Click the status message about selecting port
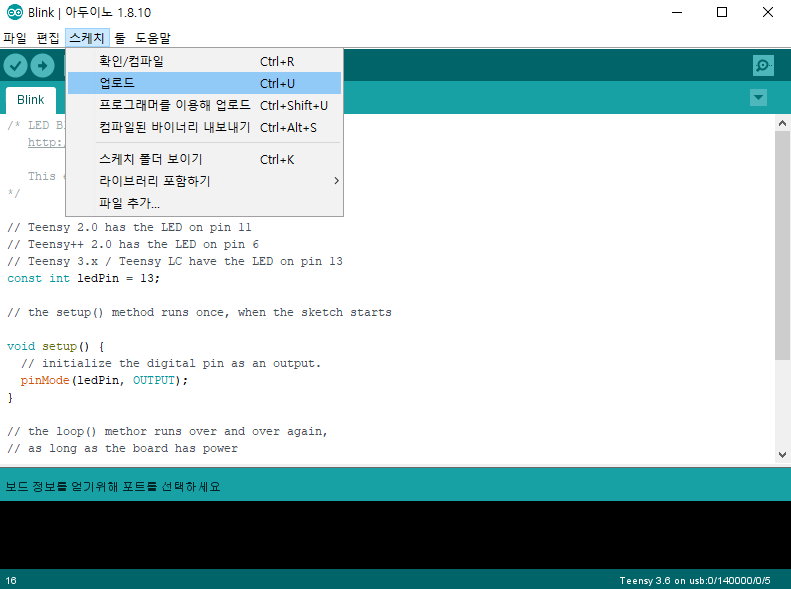Viewport: 791px width, 589px height. pyautogui.click(x=113, y=487)
